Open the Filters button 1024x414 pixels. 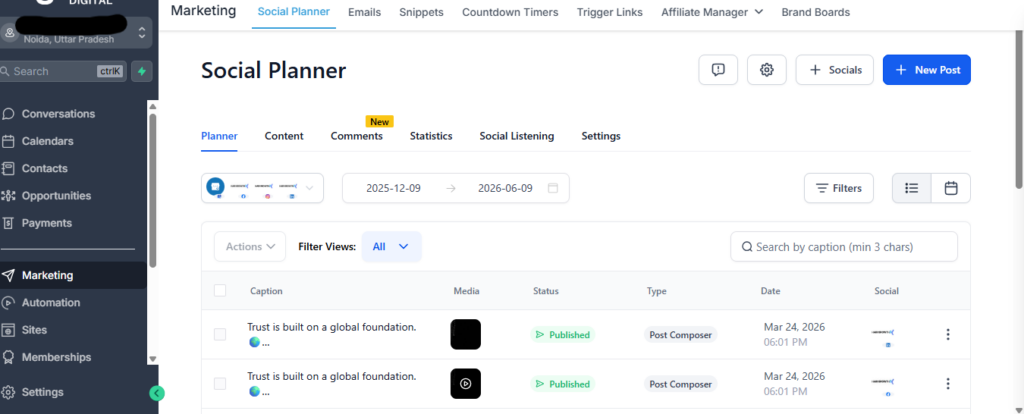tap(839, 188)
